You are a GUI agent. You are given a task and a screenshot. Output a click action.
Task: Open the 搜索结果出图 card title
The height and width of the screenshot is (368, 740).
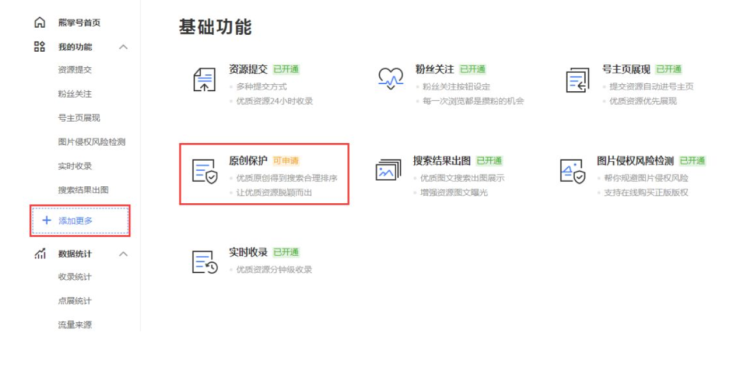click(442, 161)
